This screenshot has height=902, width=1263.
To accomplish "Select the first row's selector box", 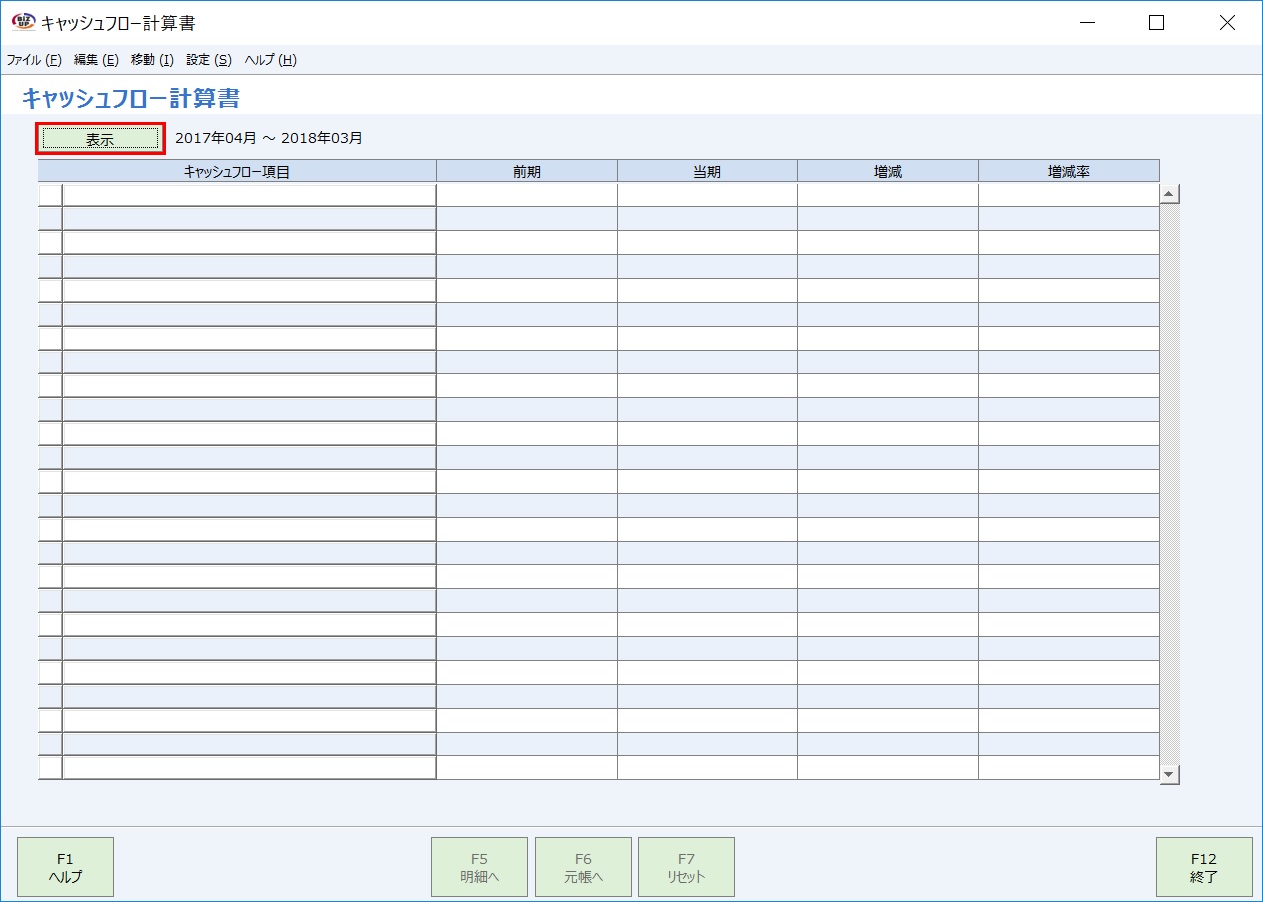I will (x=50, y=195).
